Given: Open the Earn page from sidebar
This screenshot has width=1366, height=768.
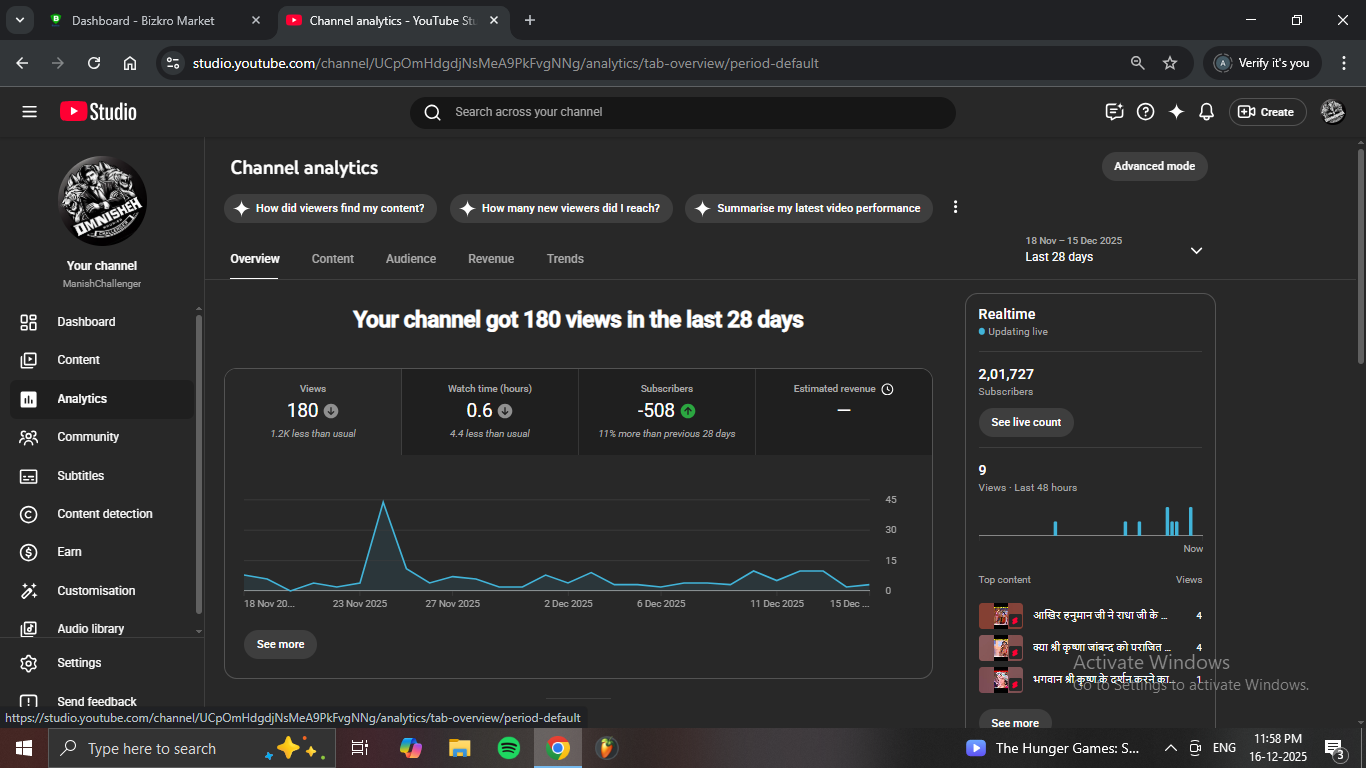Looking at the screenshot, I should coord(69,552).
